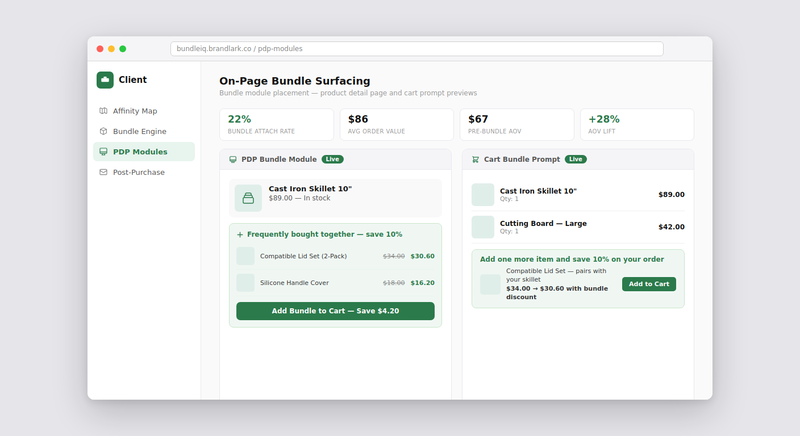Viewport: 800px width, 436px height.
Task: Click "$89.00 — In stock" text
Action: coord(299,198)
